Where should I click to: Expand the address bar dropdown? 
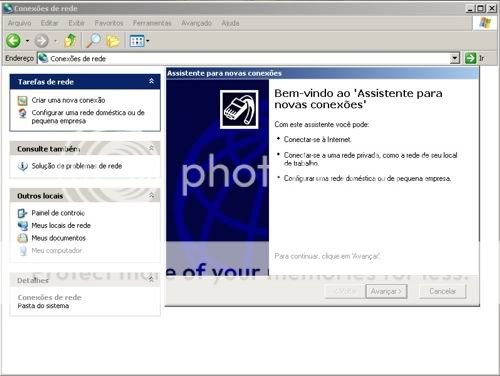[x=455, y=59]
